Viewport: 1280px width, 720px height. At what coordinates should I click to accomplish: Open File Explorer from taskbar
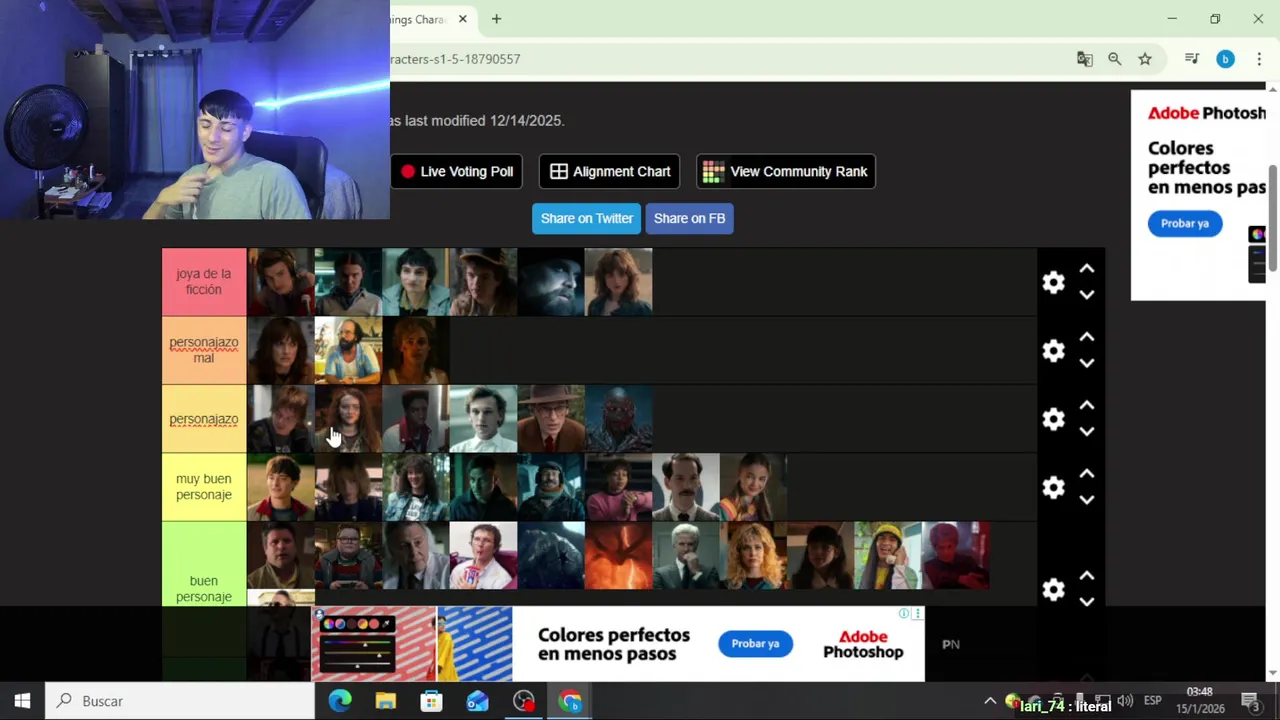point(386,701)
